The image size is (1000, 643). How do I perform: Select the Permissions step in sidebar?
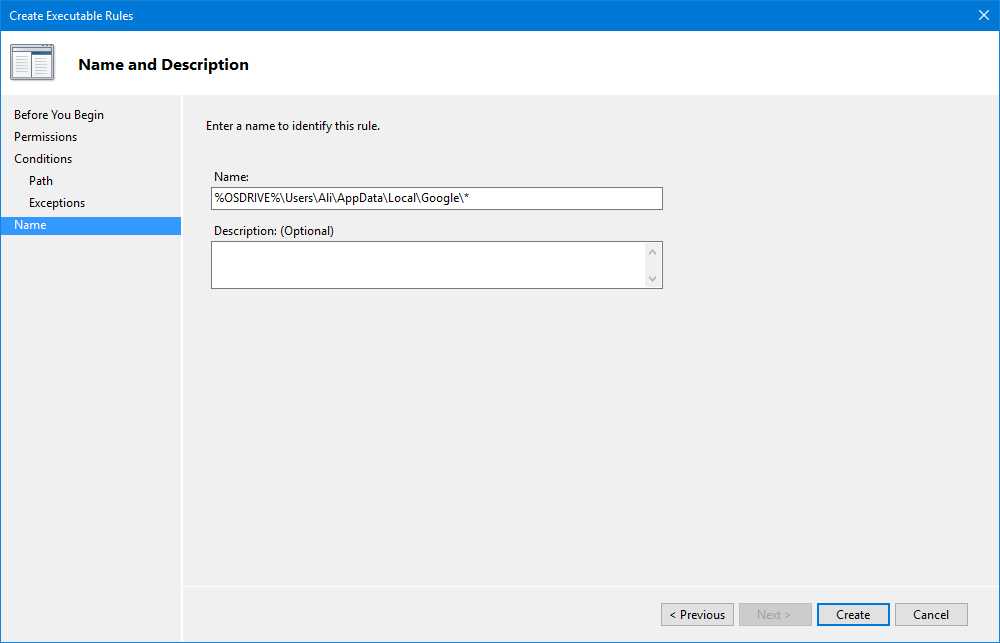[45, 137]
